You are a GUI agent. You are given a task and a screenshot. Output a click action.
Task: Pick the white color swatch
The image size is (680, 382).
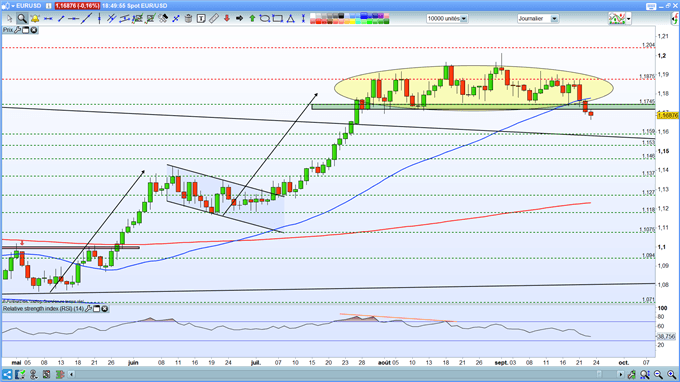click(x=313, y=16)
